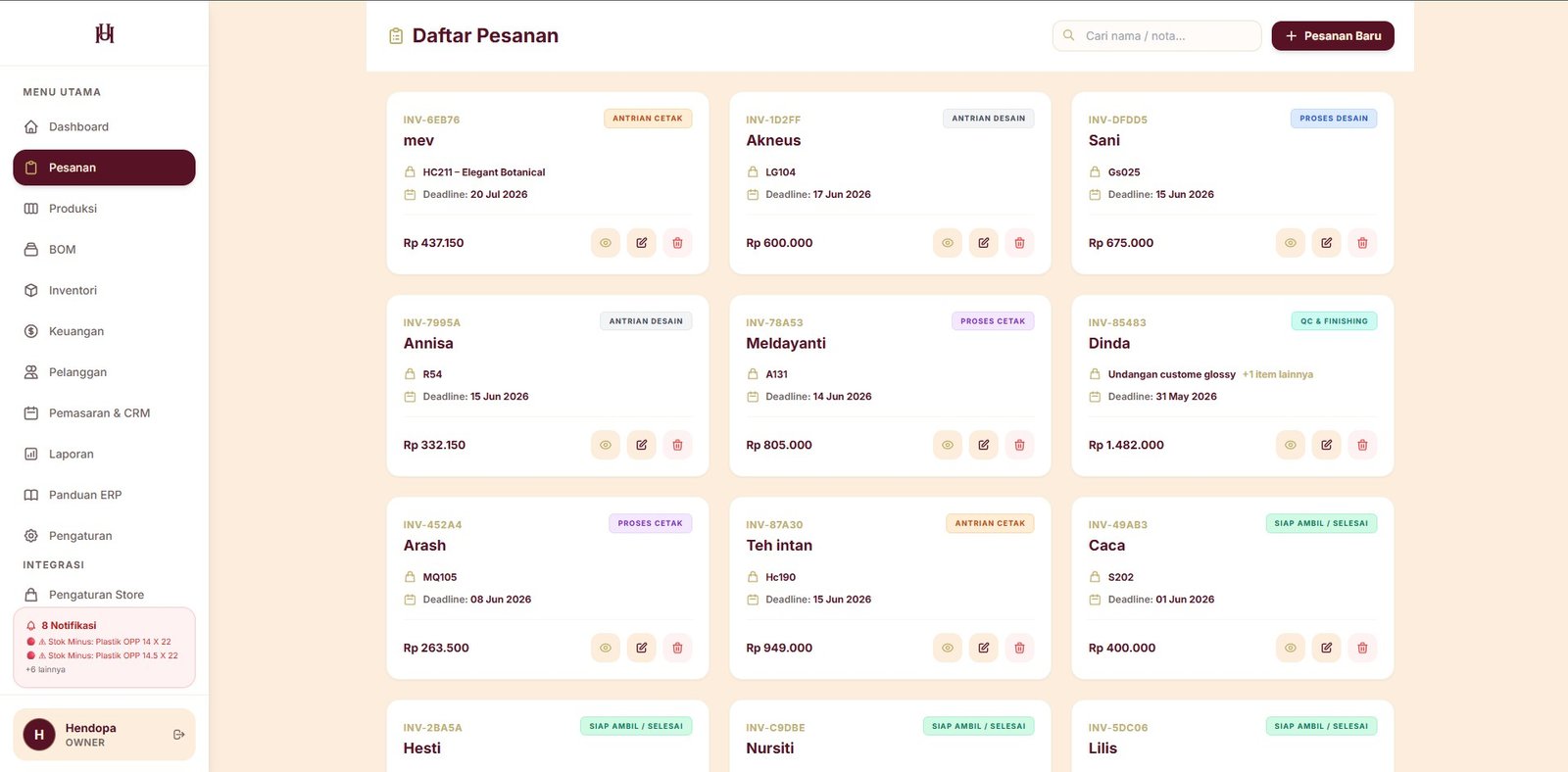Click the ANTRIAN DESAIN badge on Akneus

click(x=989, y=119)
